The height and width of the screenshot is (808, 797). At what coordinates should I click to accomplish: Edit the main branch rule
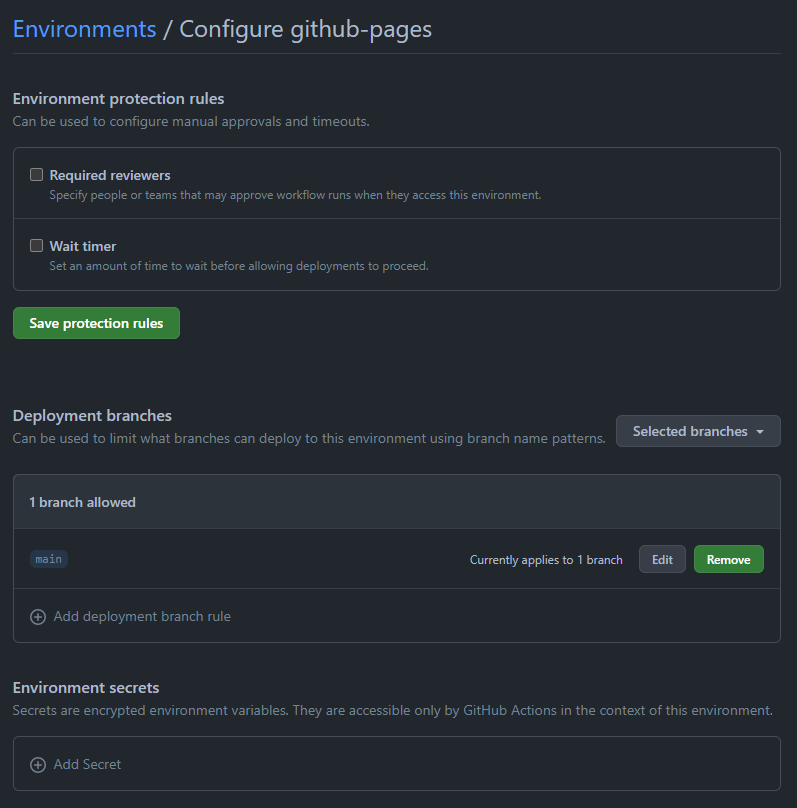click(x=662, y=560)
